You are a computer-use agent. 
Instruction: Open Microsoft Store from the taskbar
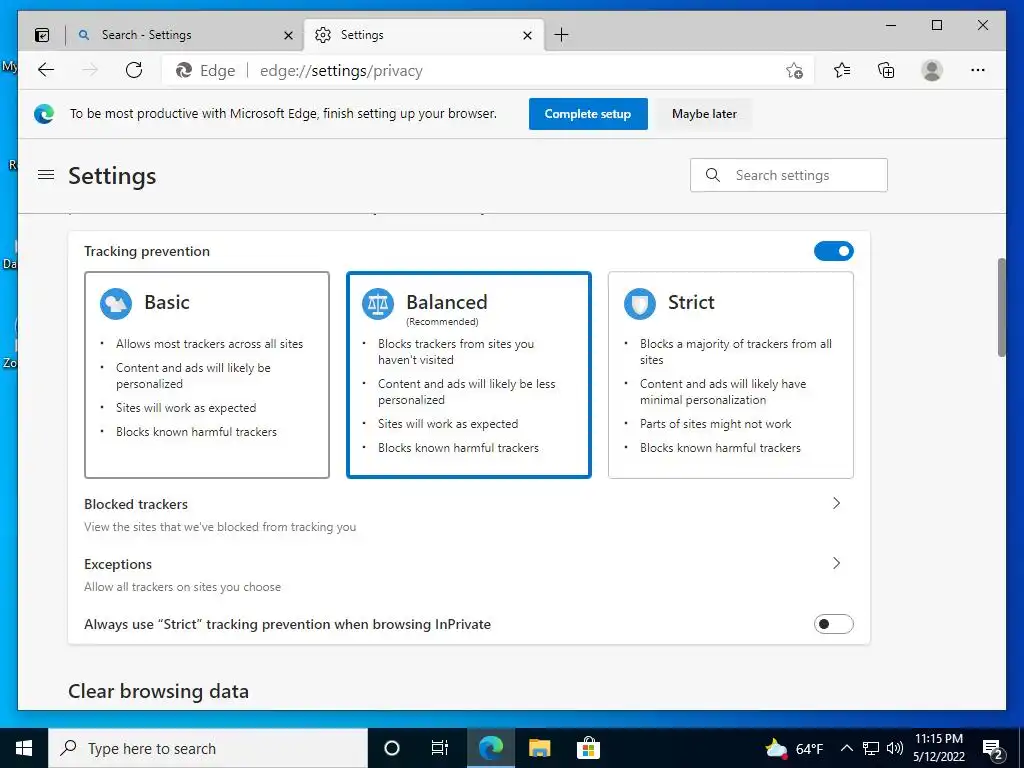coord(588,748)
